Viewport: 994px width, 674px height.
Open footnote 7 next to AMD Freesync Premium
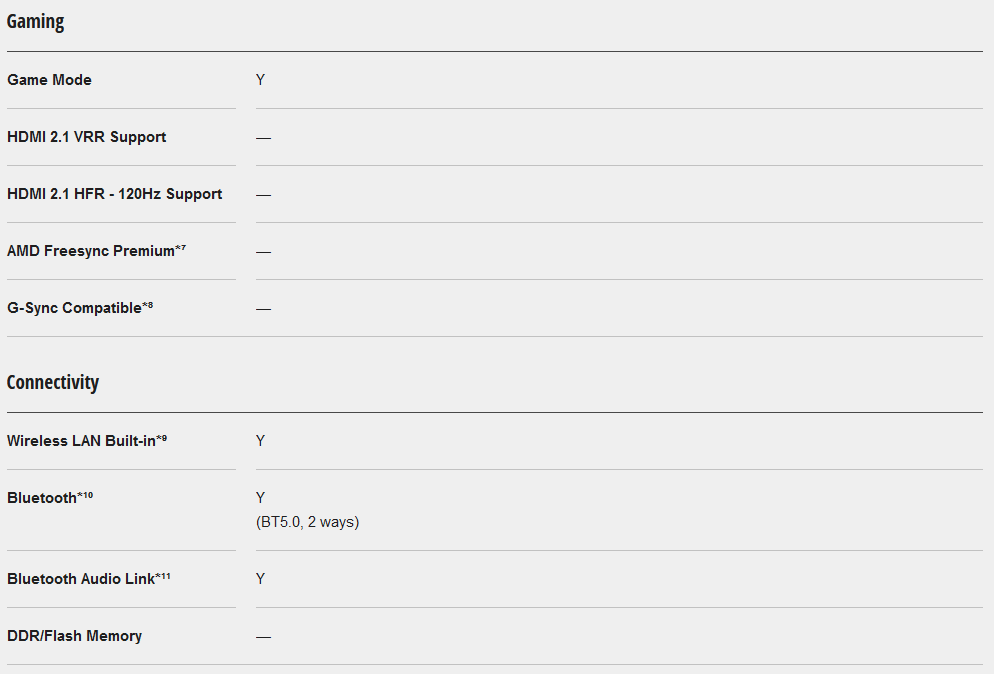pyautogui.click(x=181, y=248)
